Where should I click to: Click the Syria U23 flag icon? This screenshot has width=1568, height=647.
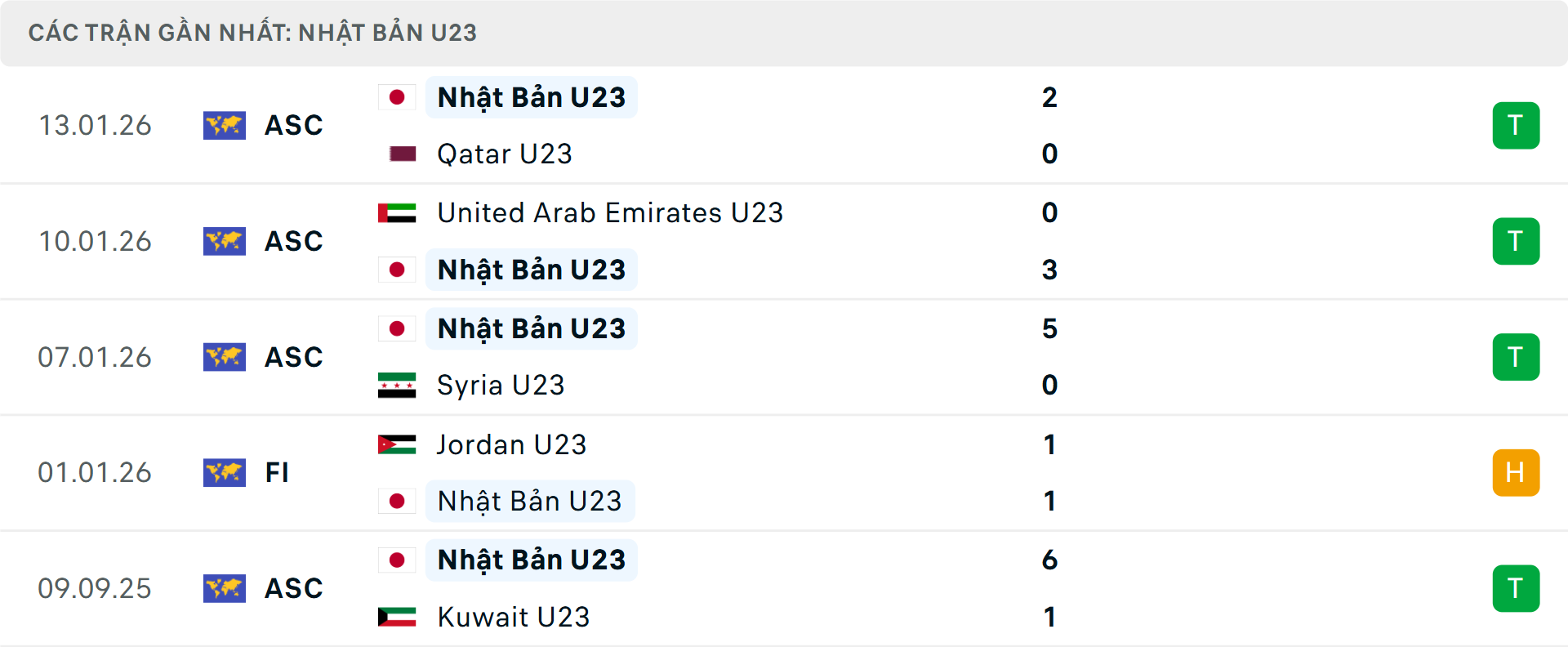397,385
